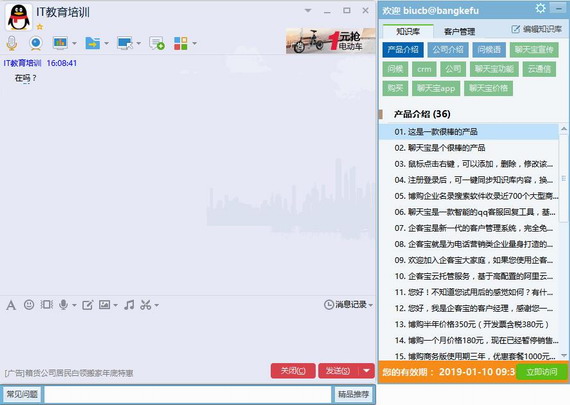Select entry 10. 企客宝云托管服务

coord(469,276)
